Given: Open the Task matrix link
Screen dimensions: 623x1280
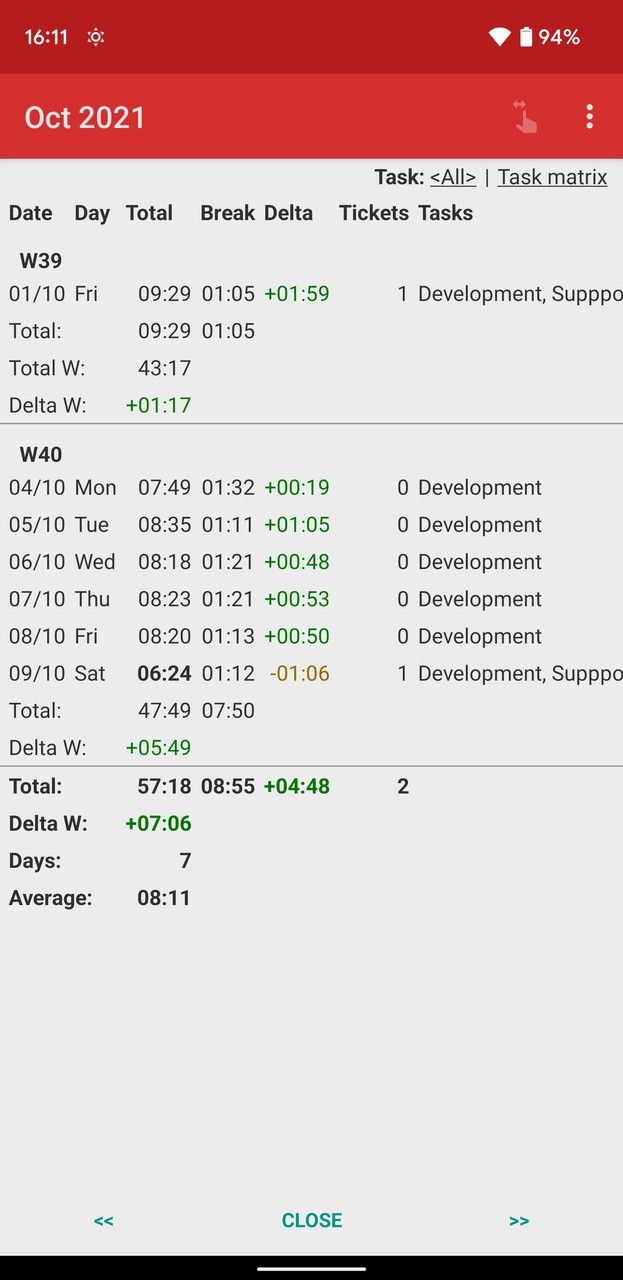Looking at the screenshot, I should (552, 177).
